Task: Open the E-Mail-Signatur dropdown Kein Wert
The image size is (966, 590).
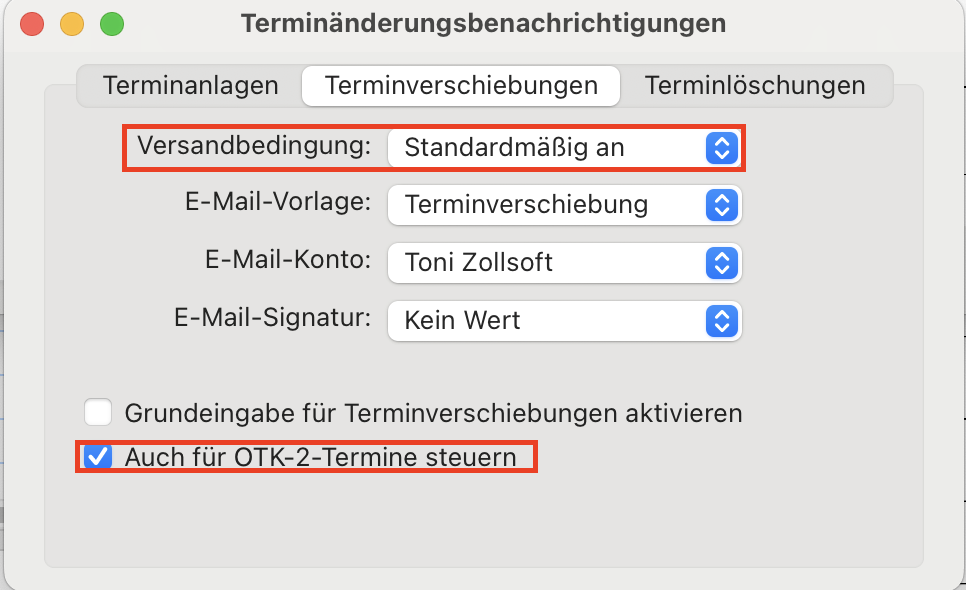Action: click(x=564, y=321)
